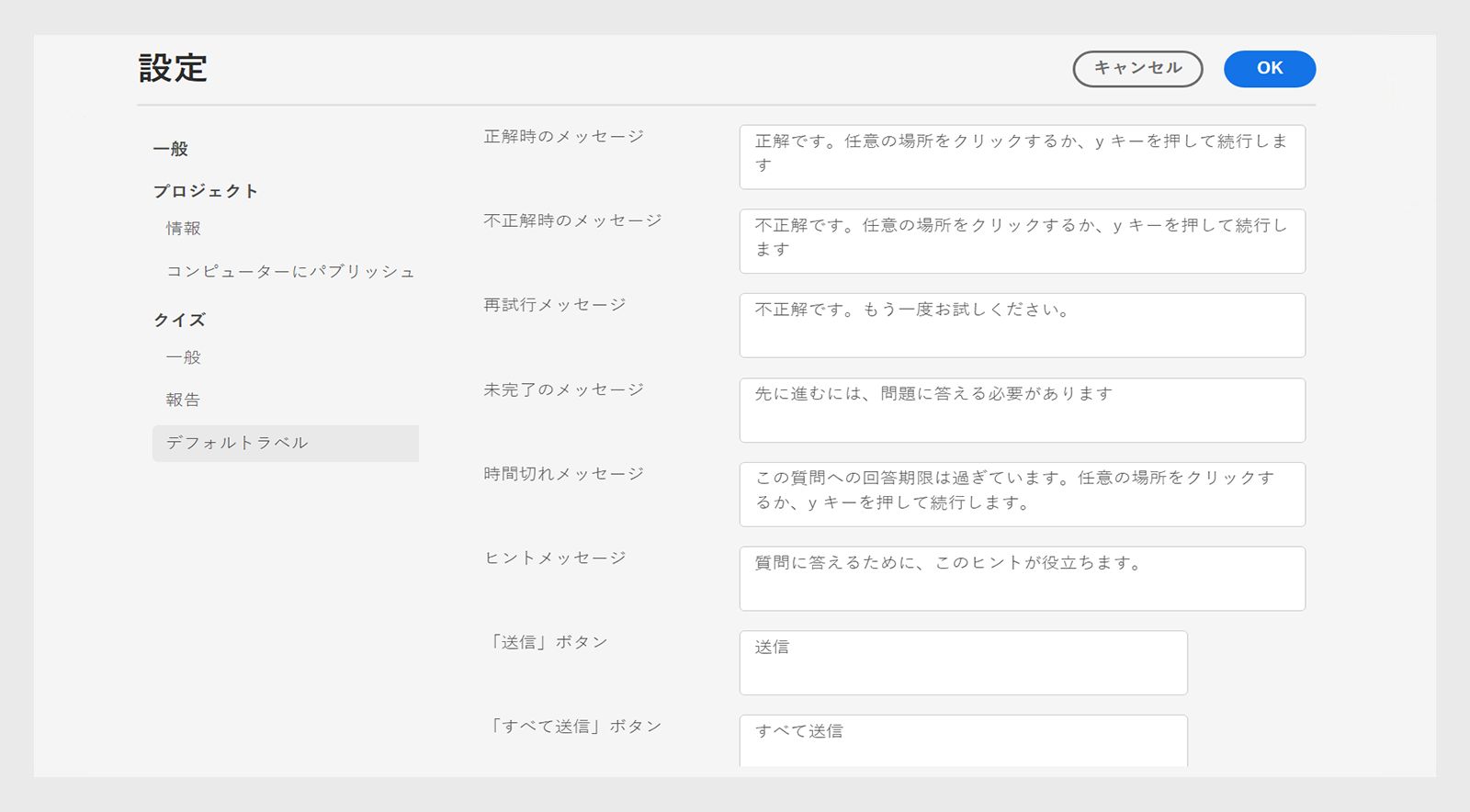Select the 一般 top-level category
The height and width of the screenshot is (812, 1470).
coord(171,149)
